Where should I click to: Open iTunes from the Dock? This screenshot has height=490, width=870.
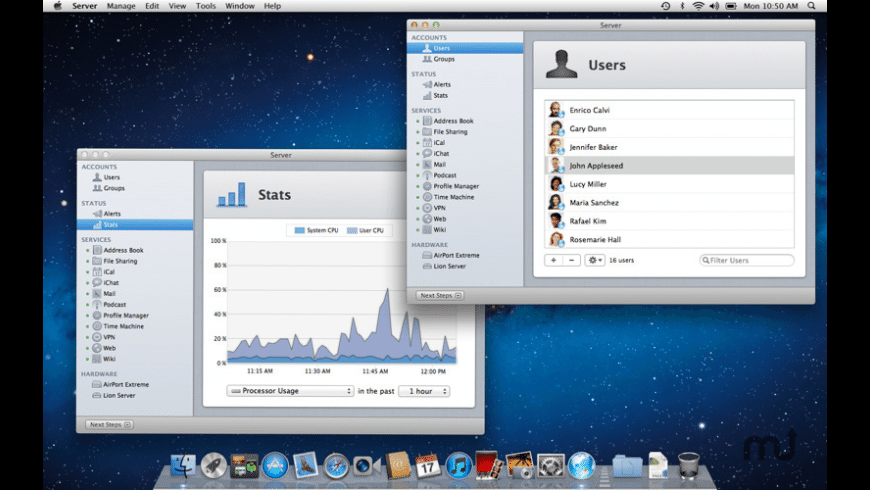[459, 465]
